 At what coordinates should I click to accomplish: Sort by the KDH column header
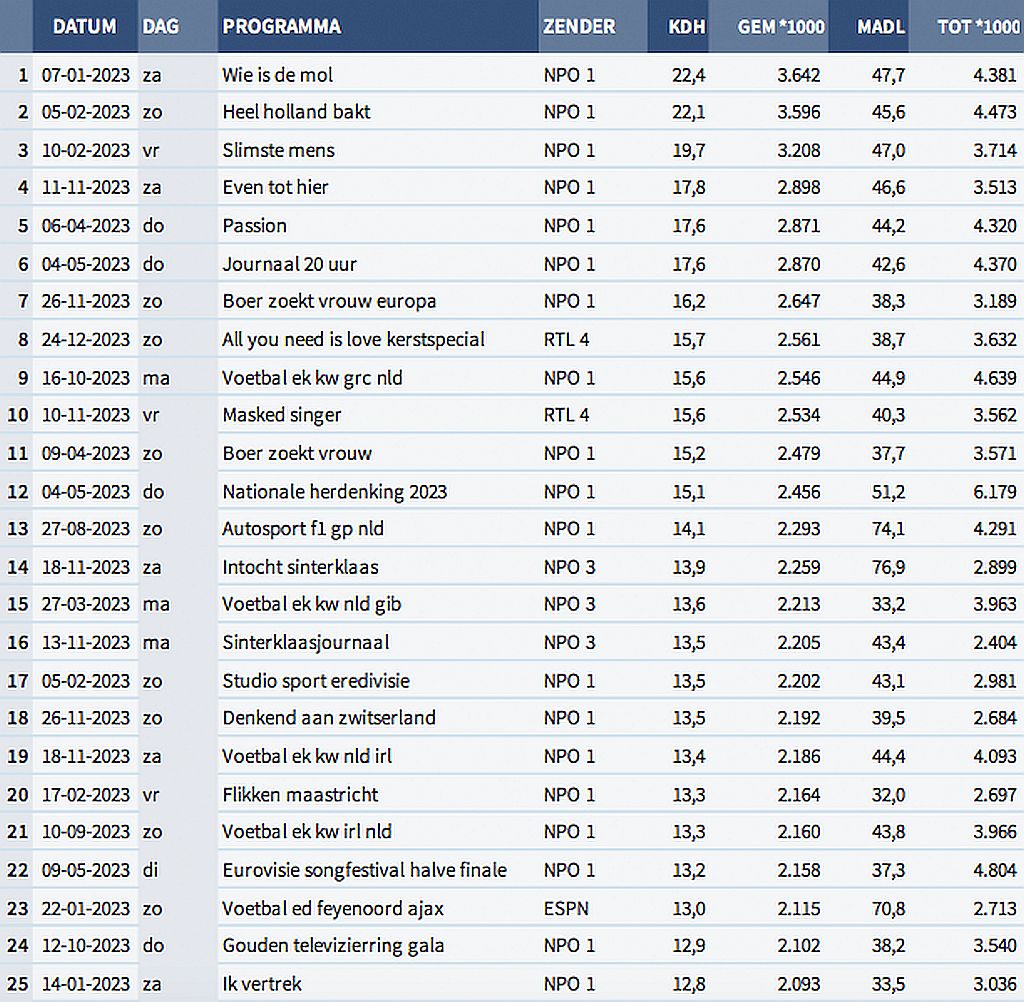686,26
